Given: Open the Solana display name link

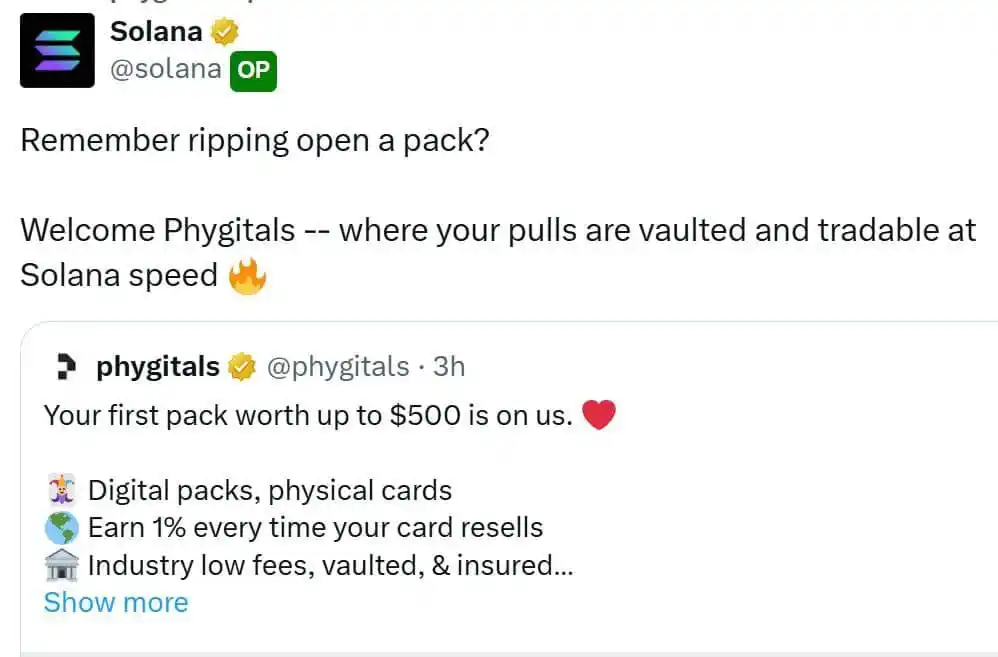Looking at the screenshot, I should (x=156, y=32).
